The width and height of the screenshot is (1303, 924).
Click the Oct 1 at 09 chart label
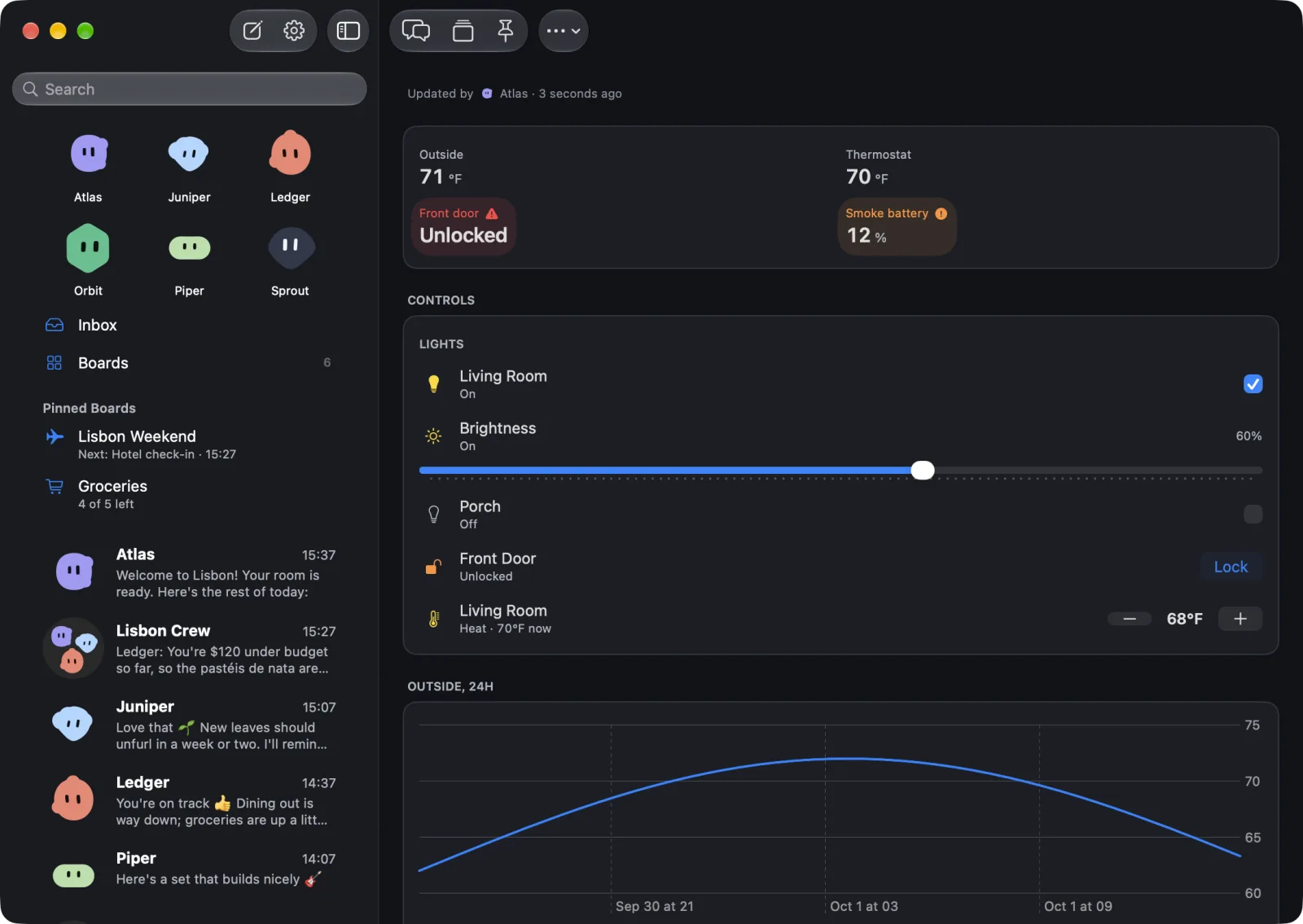[x=1078, y=906]
